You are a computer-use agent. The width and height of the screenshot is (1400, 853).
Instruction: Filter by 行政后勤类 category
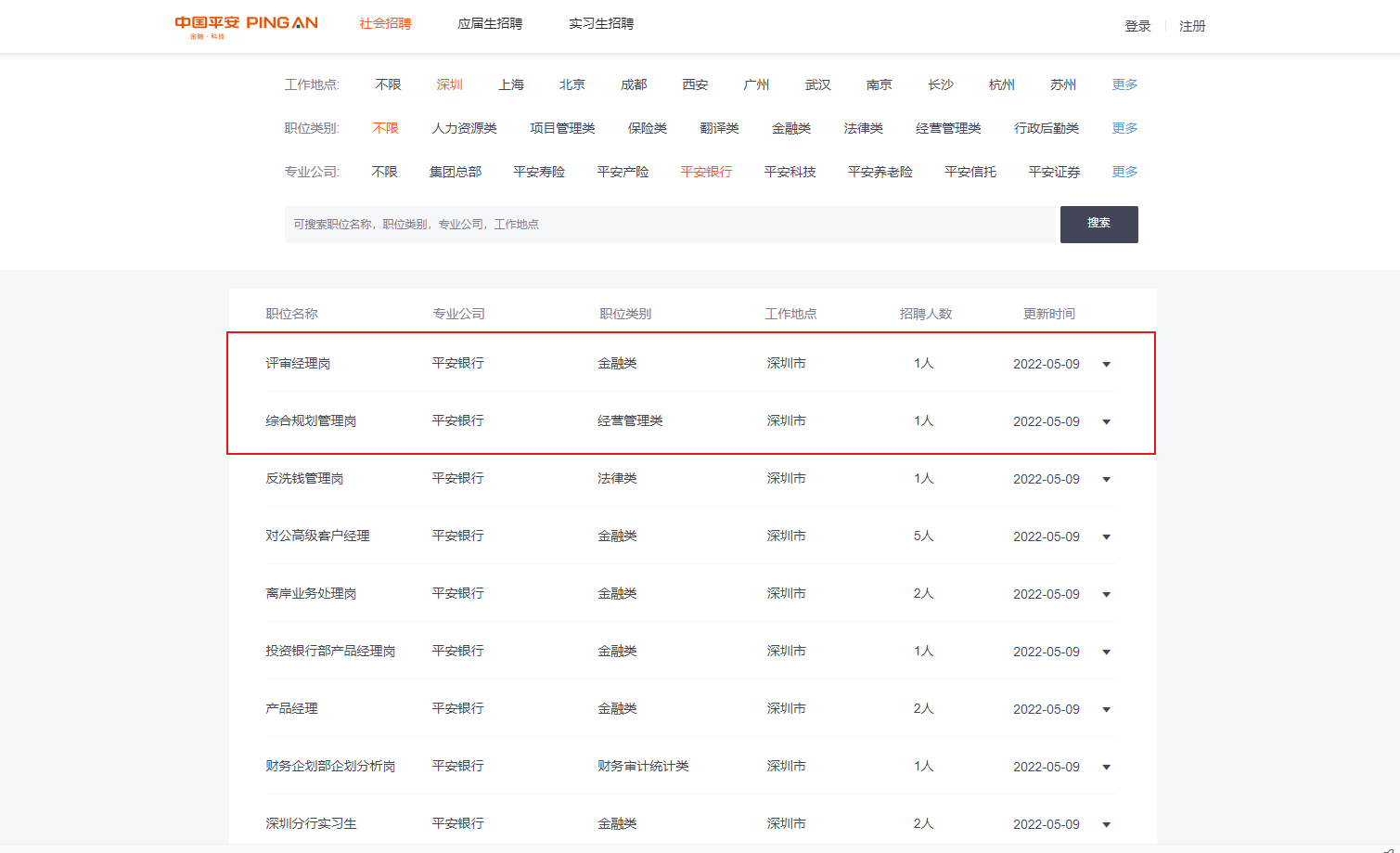point(1047,128)
